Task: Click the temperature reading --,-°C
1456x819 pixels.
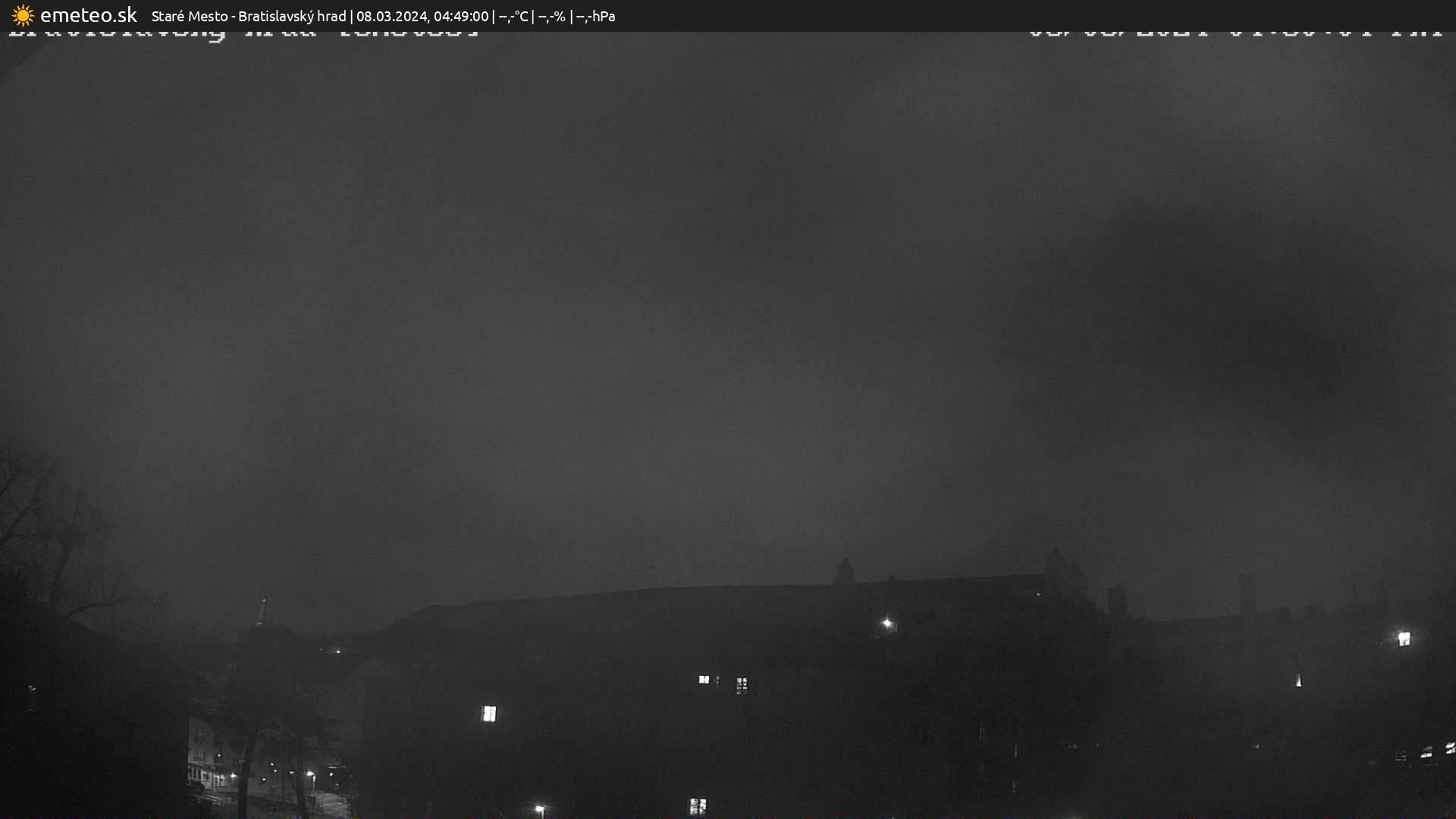Action: pyautogui.click(x=513, y=16)
